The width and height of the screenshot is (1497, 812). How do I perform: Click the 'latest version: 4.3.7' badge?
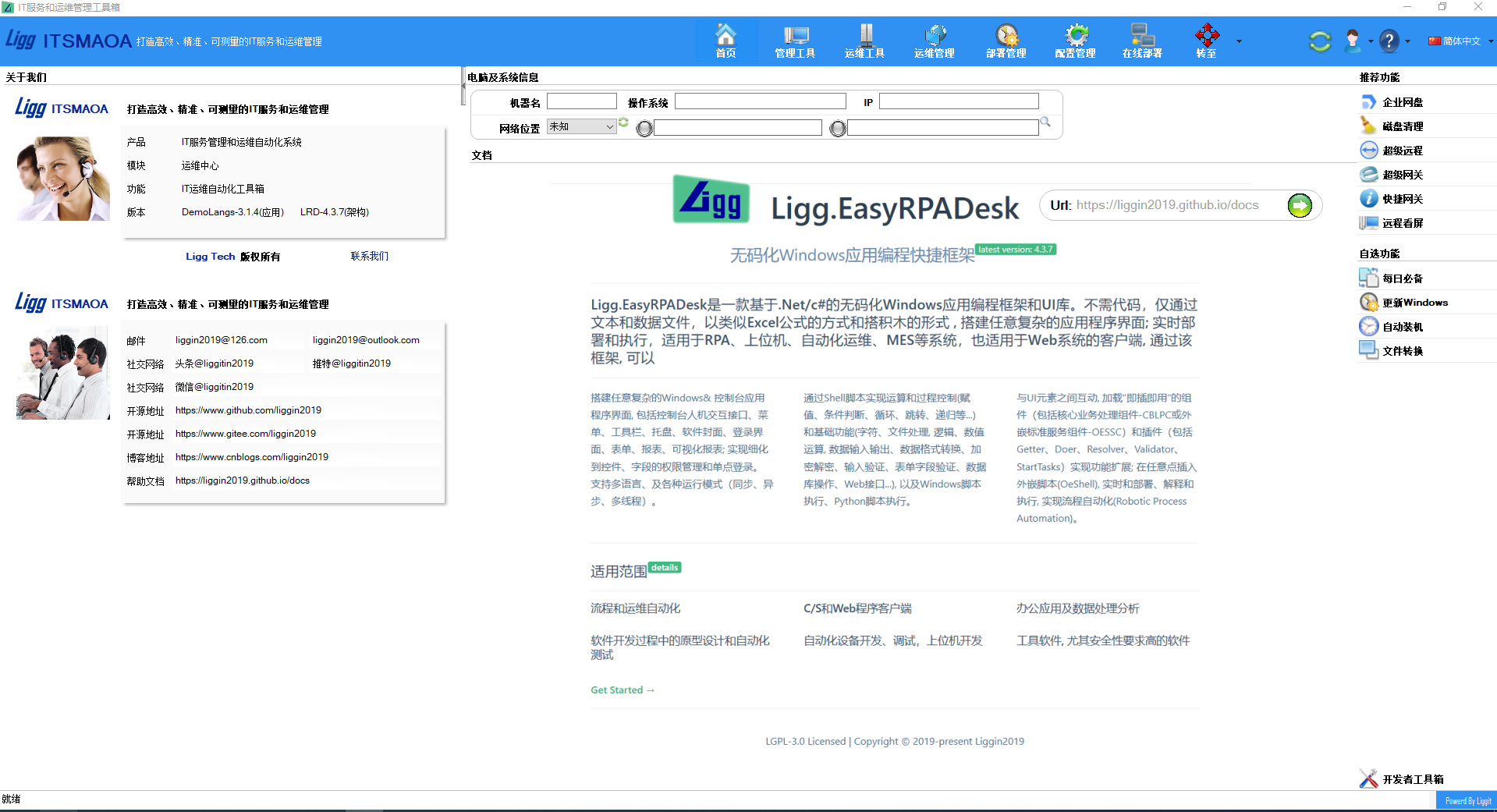(x=1016, y=250)
